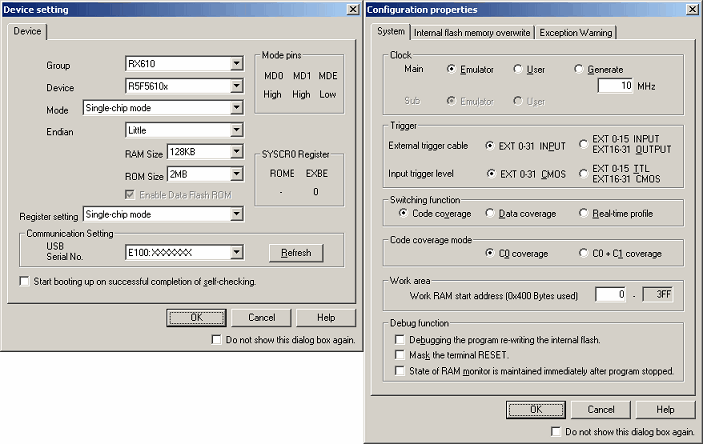Switch to Internal flash memory overwrite tab
The width and height of the screenshot is (703, 444).
click(x=472, y=32)
